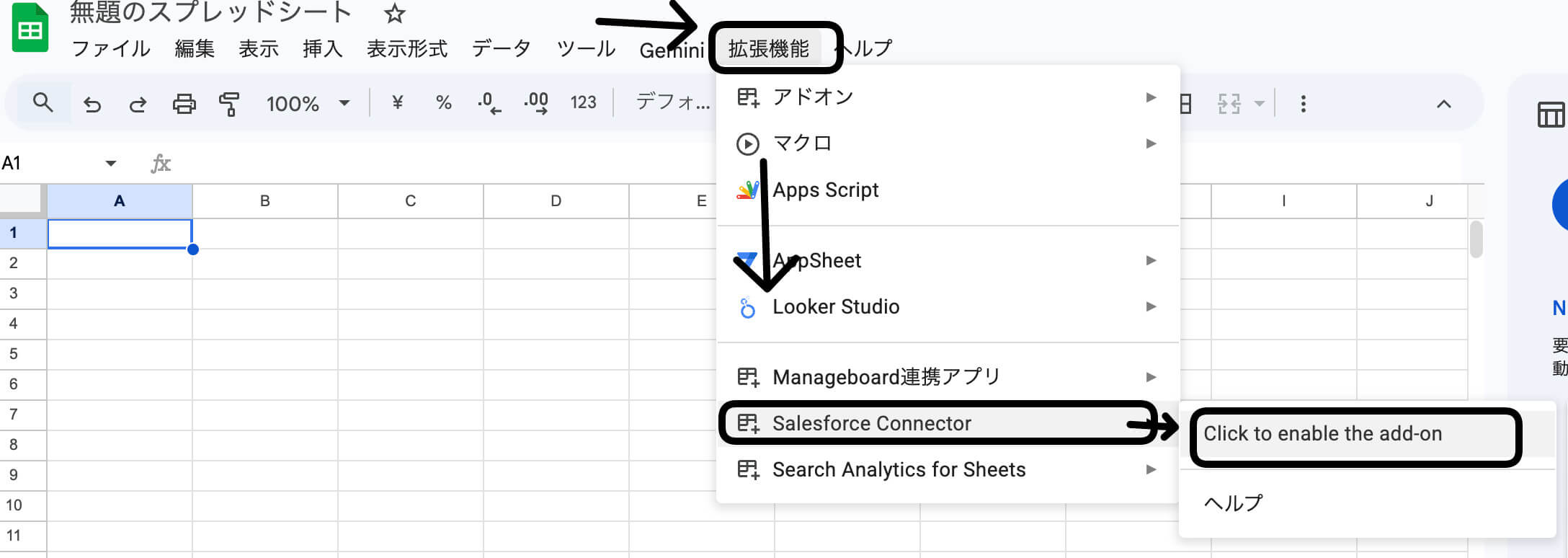Screen dimensions: 1568x558
Task: Click the Looker Studio submenu arrow
Action: pyautogui.click(x=1151, y=306)
